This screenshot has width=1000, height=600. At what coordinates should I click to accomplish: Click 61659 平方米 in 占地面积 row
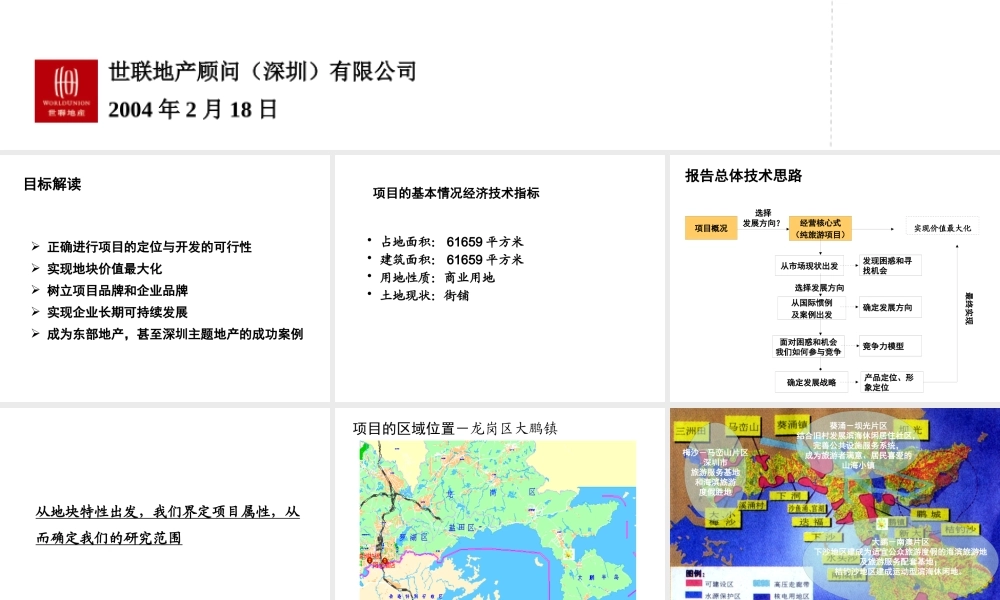click(x=485, y=242)
